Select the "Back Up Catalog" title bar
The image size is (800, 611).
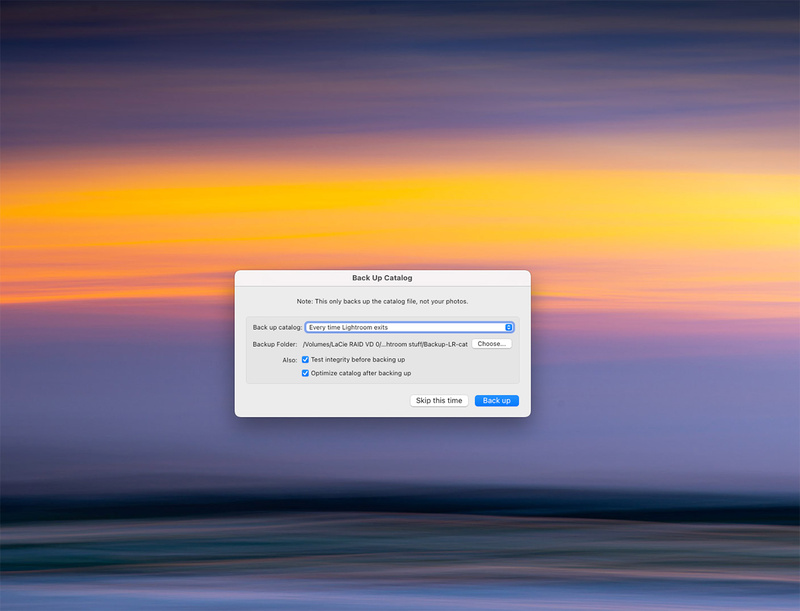click(382, 278)
